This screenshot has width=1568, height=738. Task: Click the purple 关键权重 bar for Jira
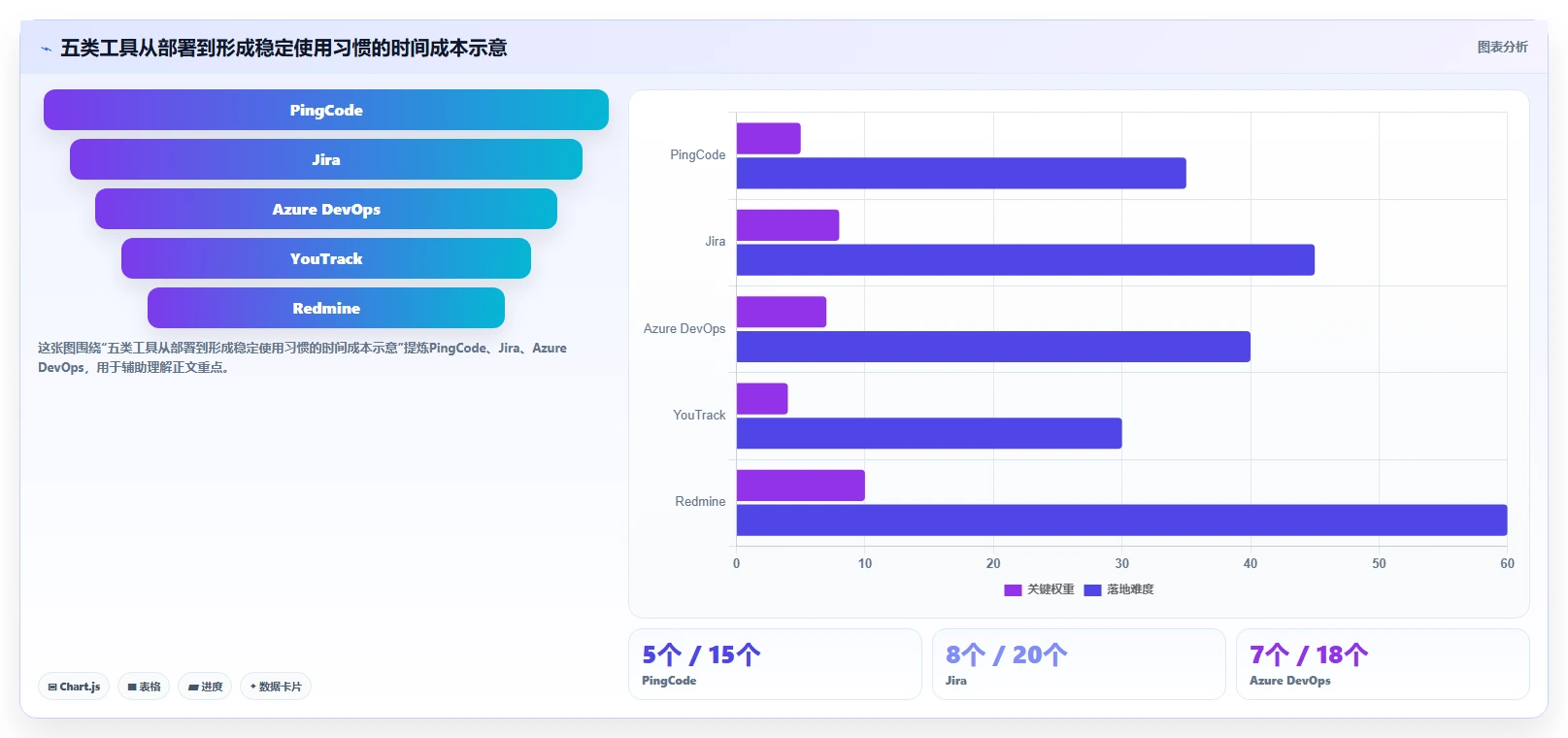[787, 225]
